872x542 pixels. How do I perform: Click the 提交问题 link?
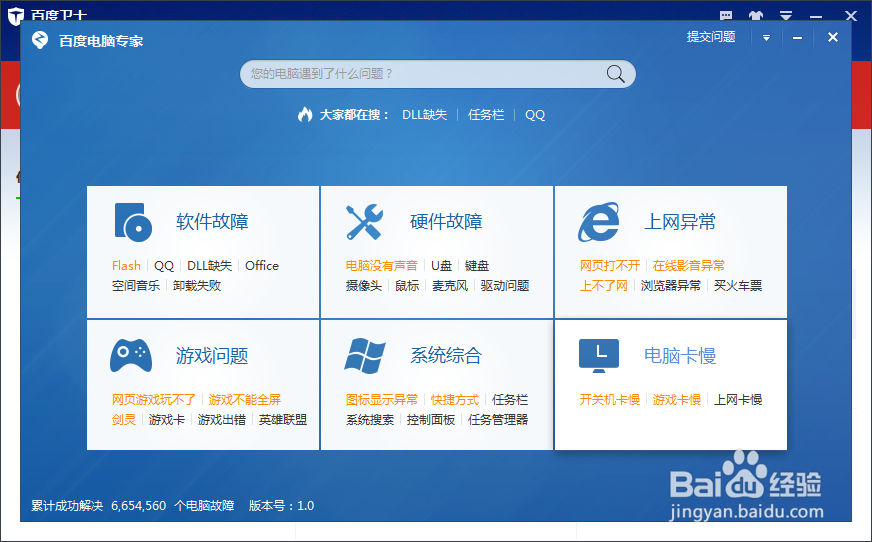[x=711, y=37]
